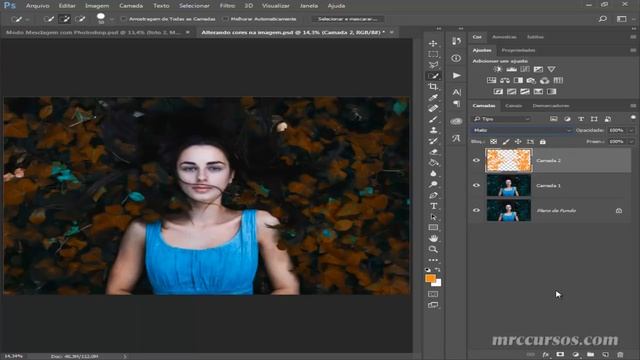The image size is (640, 360).
Task: Enable Amostragem de Todas as Camadas checkbox
Action: [x=124, y=19]
